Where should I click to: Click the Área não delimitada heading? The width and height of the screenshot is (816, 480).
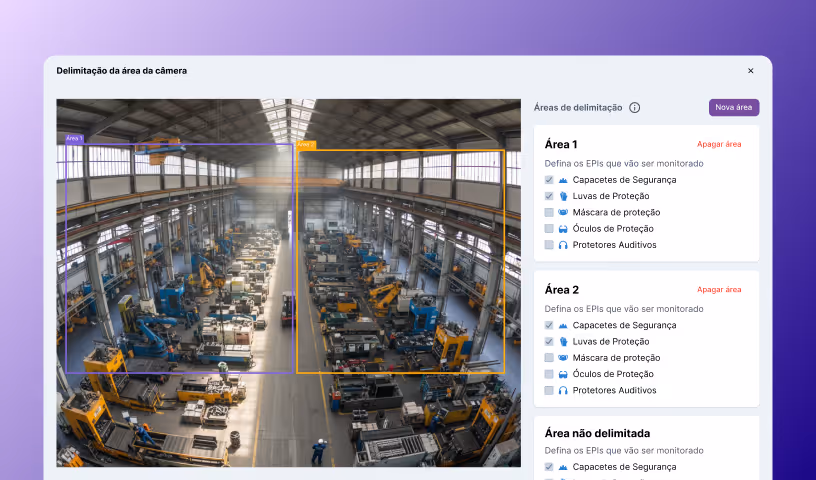pyautogui.click(x=597, y=433)
